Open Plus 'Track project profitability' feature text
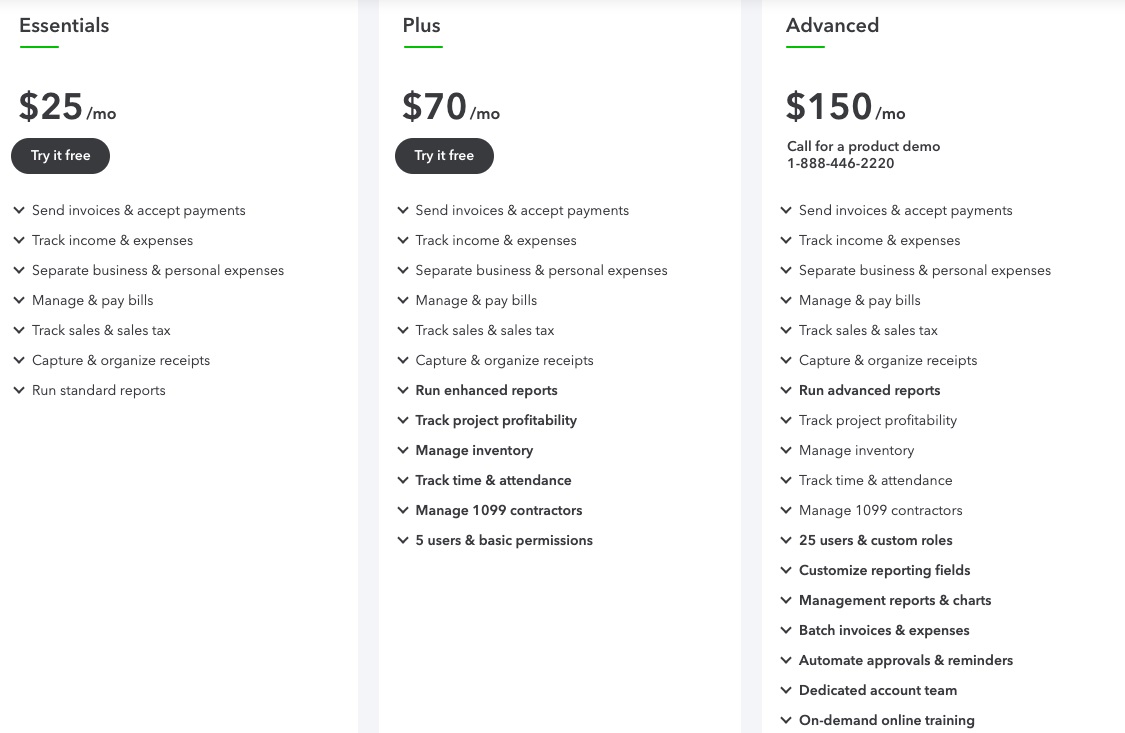 click(x=496, y=421)
